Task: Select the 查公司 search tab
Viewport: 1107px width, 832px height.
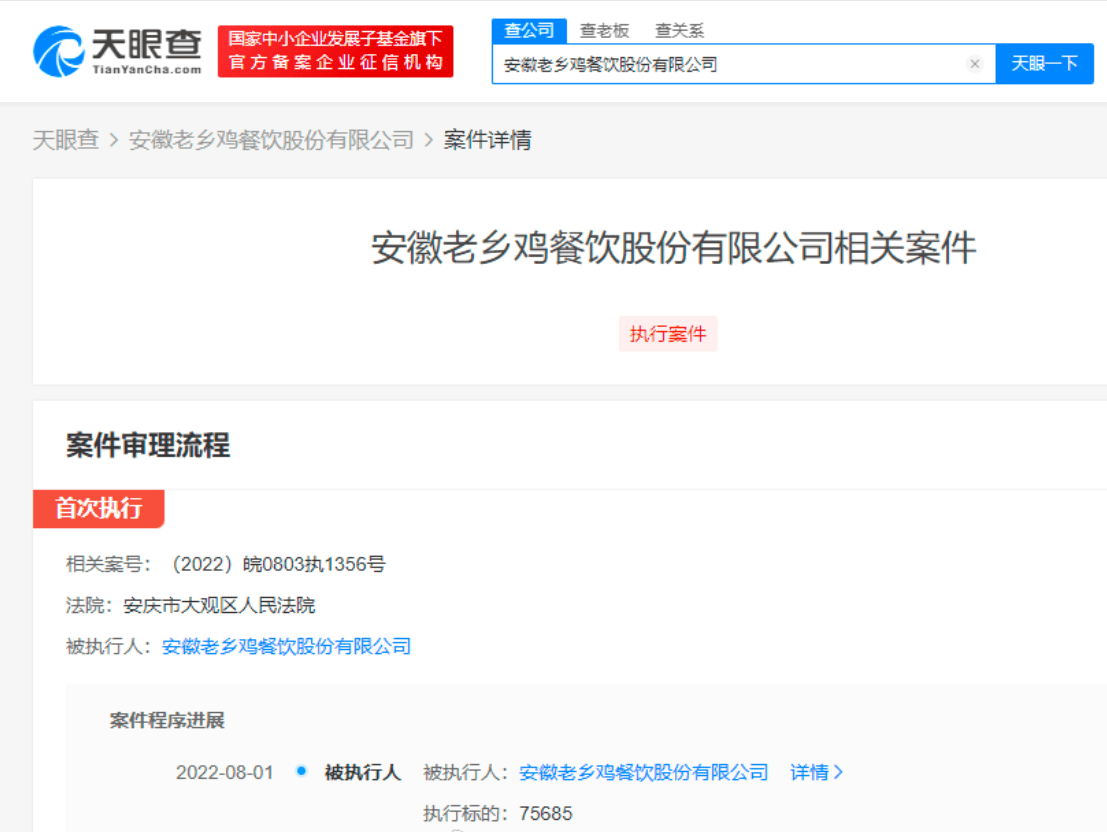Action: (529, 30)
